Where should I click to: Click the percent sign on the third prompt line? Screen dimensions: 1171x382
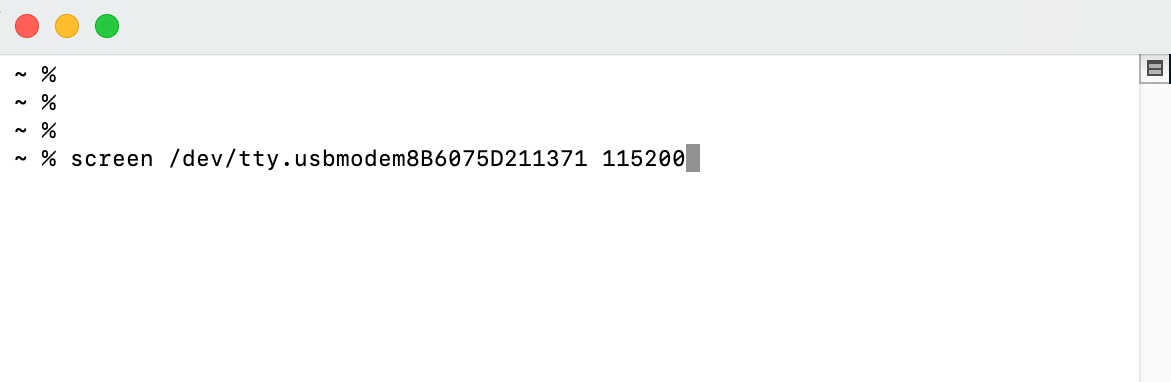point(49,131)
